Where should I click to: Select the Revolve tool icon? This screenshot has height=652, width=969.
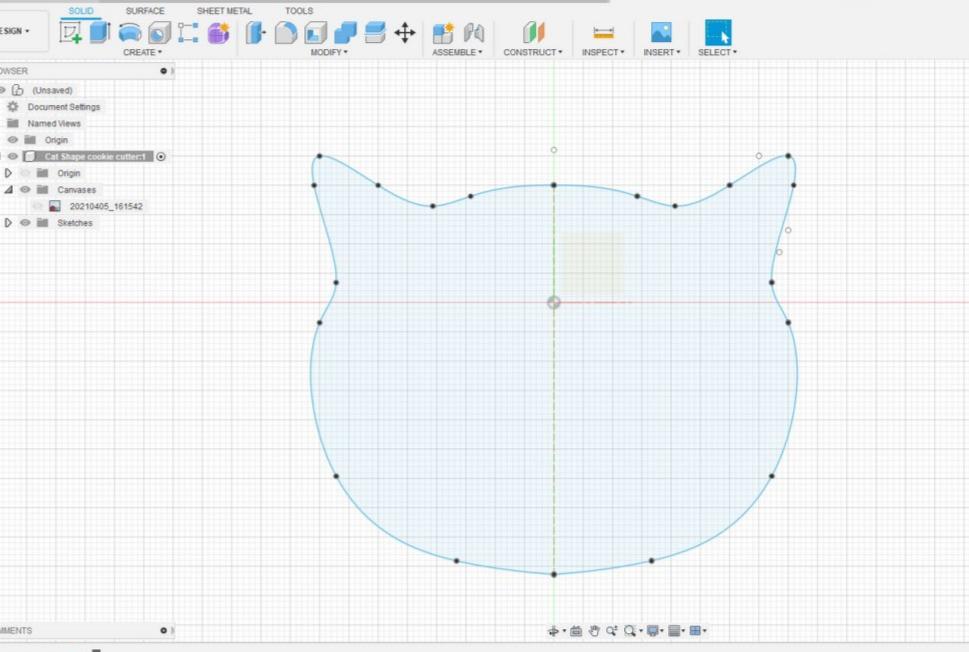(x=130, y=32)
